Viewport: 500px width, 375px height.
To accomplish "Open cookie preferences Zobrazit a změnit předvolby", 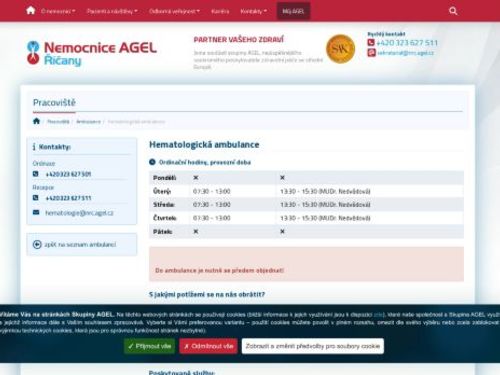I will [x=313, y=346].
